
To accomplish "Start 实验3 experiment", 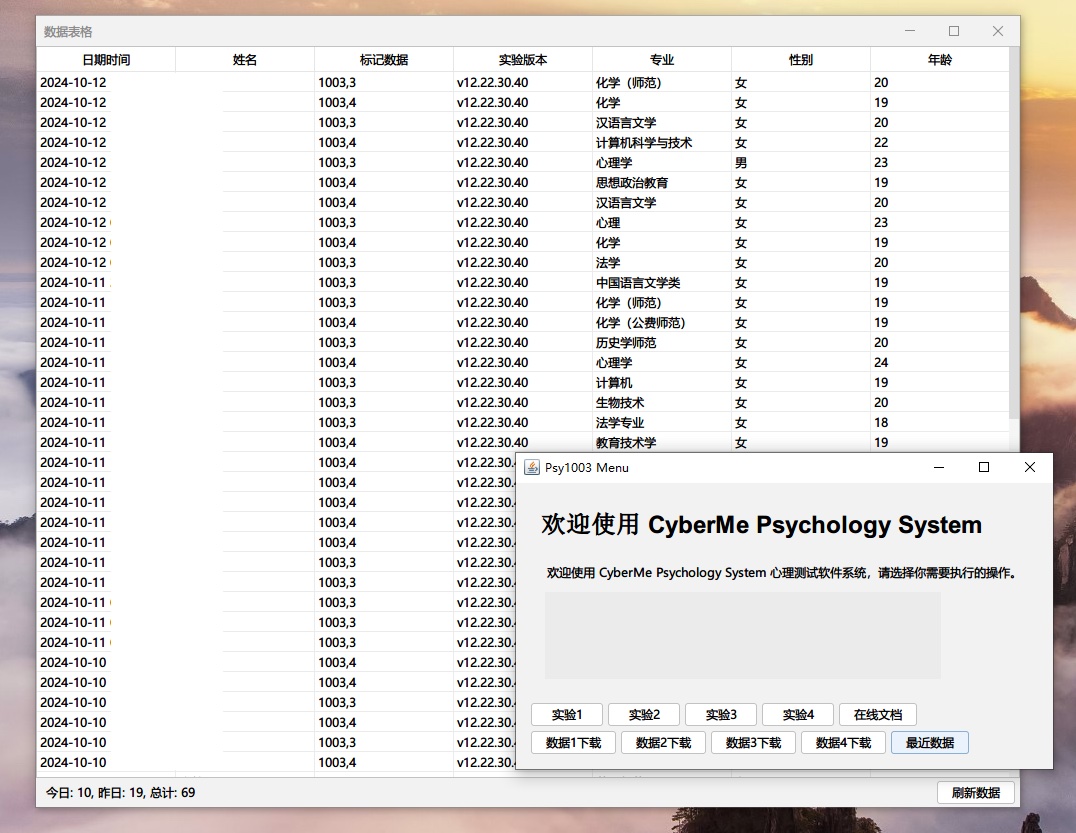I will [x=720, y=715].
